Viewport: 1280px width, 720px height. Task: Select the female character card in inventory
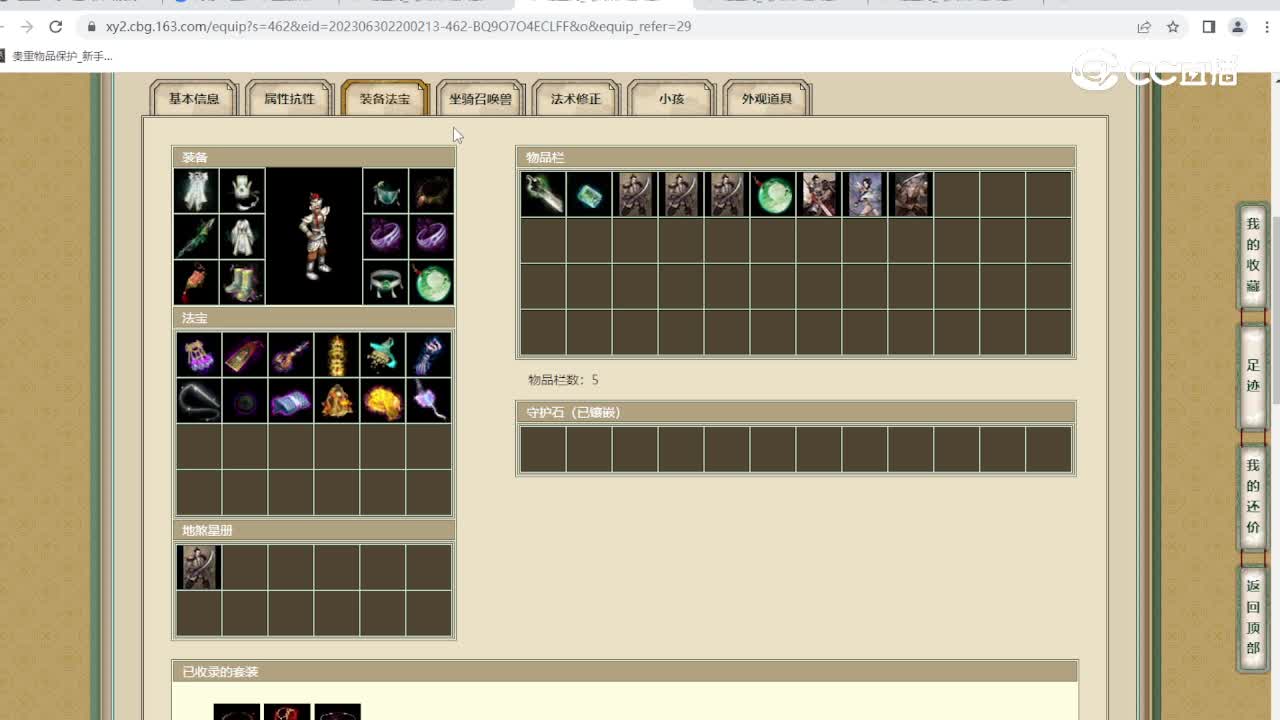[865, 194]
